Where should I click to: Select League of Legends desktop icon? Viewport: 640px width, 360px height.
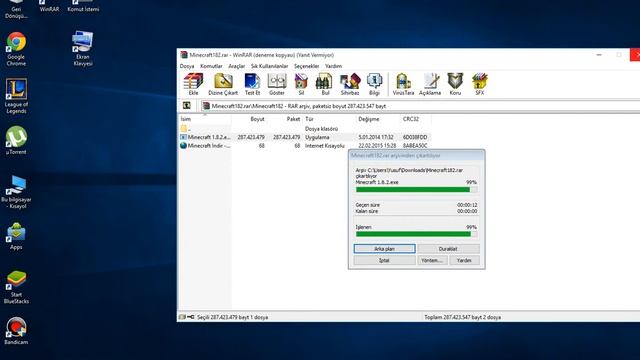coord(16,96)
